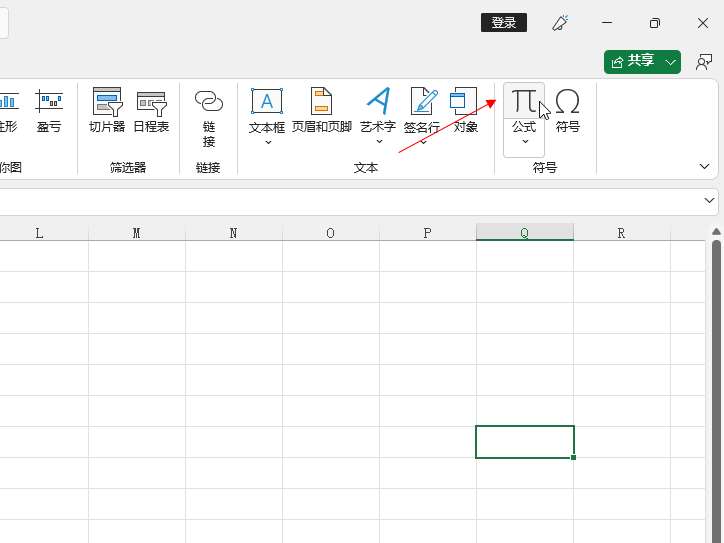
Task: Insert Column (柱形) sparkline
Action: click(9, 111)
